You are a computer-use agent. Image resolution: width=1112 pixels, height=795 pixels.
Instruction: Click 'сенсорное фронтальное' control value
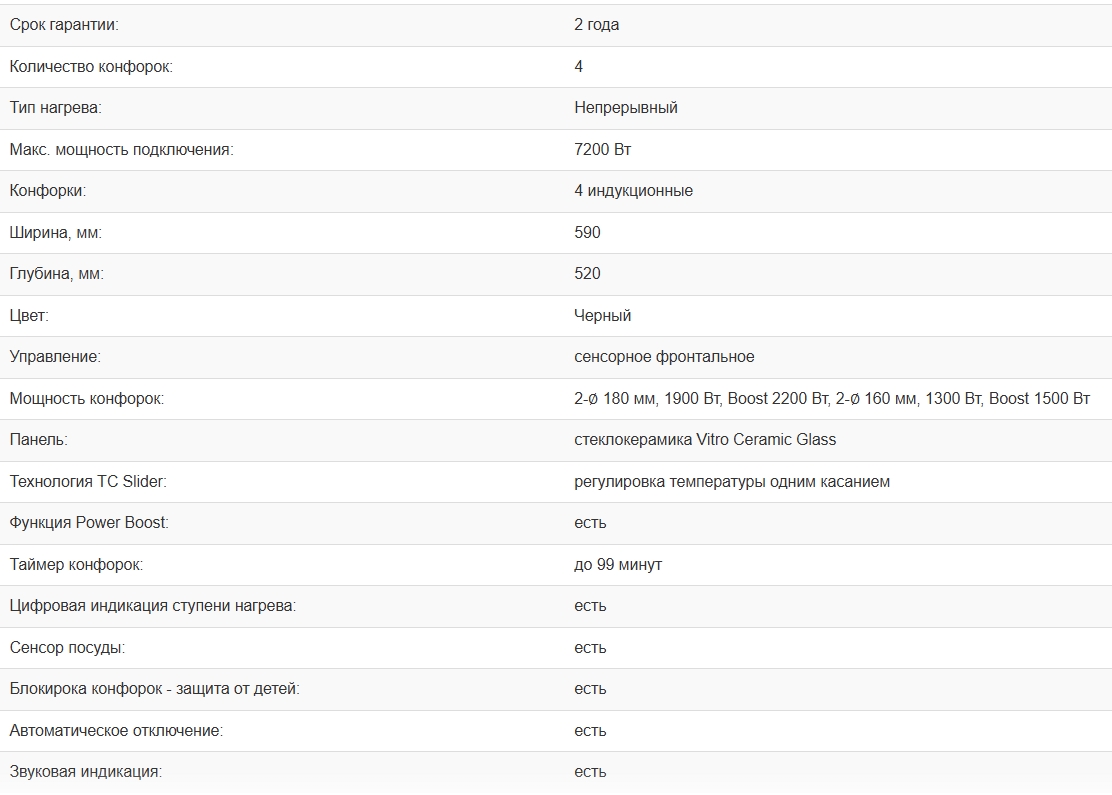point(664,357)
